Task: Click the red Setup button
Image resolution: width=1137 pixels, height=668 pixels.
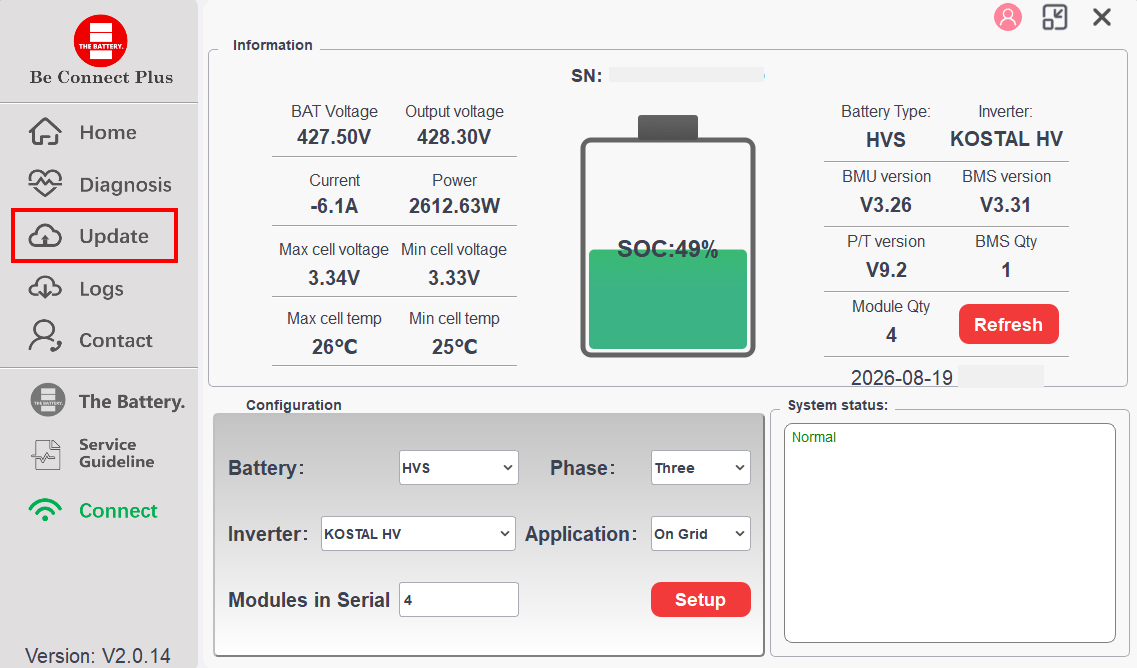Action: point(700,599)
